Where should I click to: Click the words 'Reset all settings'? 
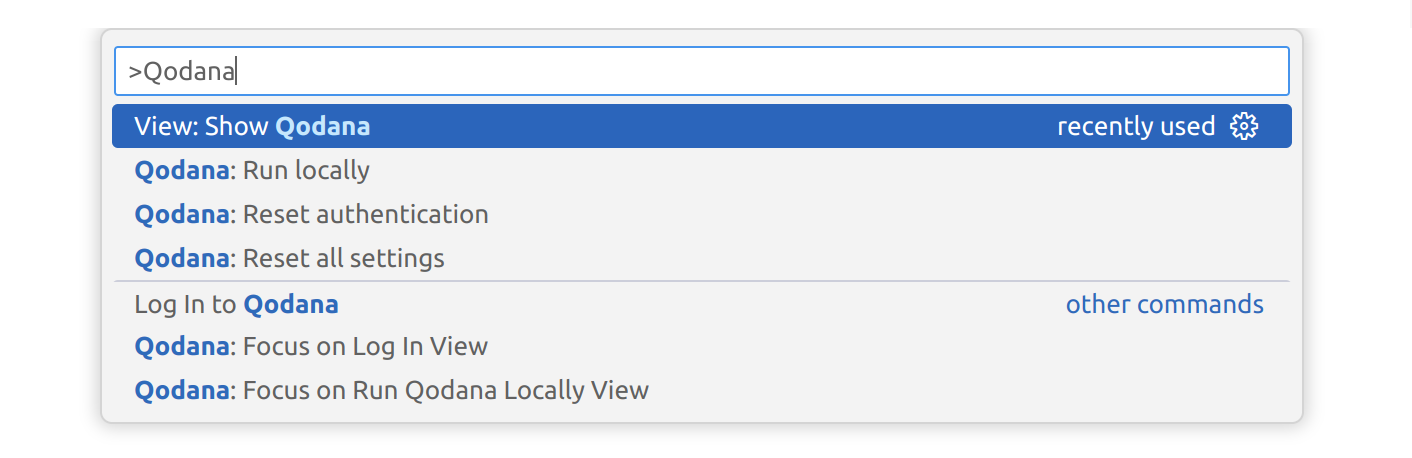344,259
